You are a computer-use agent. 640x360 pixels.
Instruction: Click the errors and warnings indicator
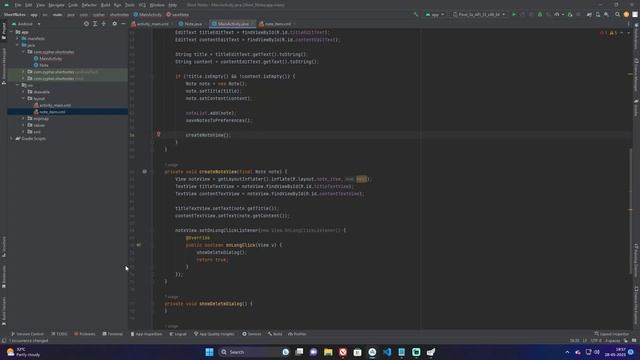point(609,33)
